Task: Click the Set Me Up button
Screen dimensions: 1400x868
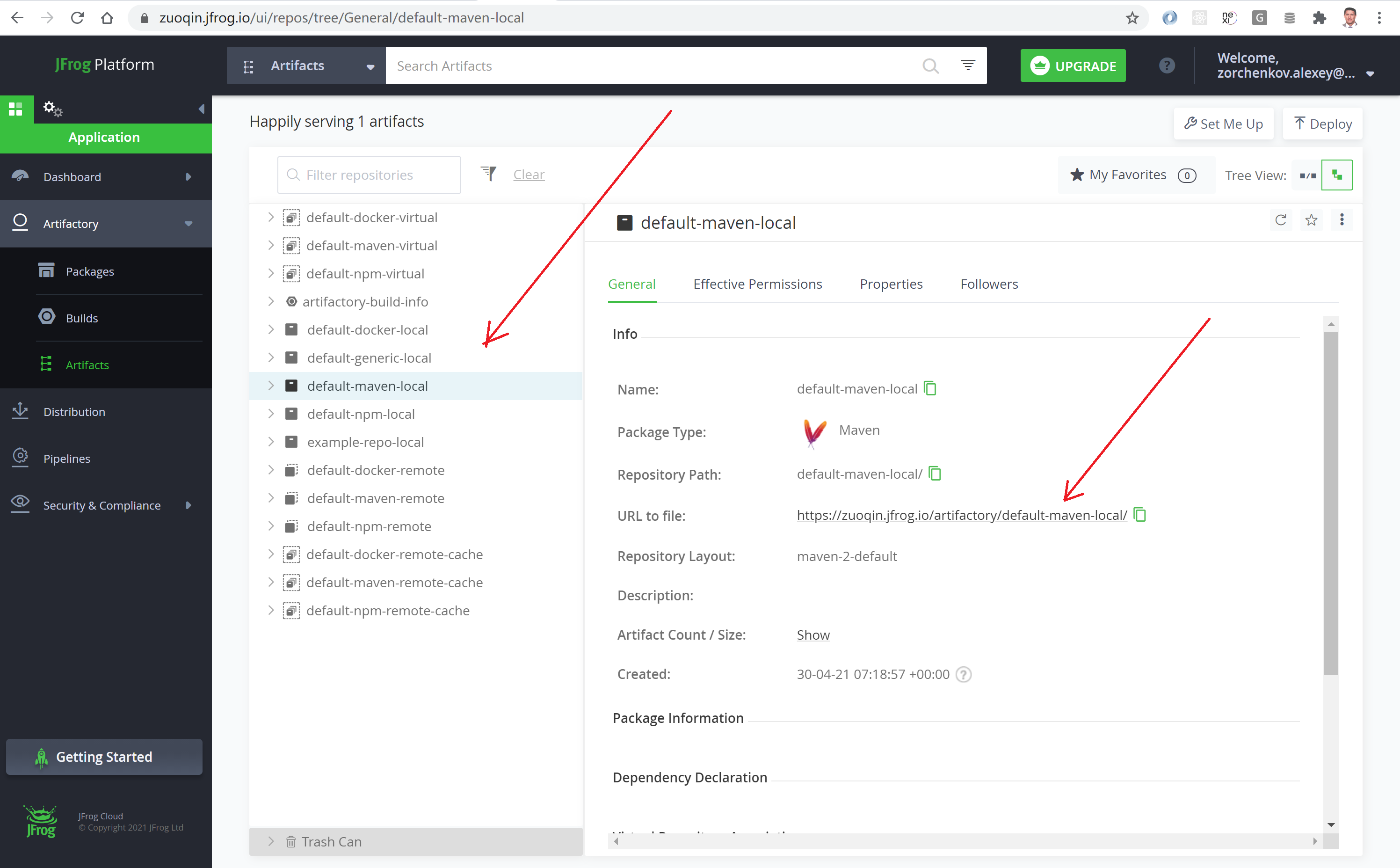Action: point(1223,124)
